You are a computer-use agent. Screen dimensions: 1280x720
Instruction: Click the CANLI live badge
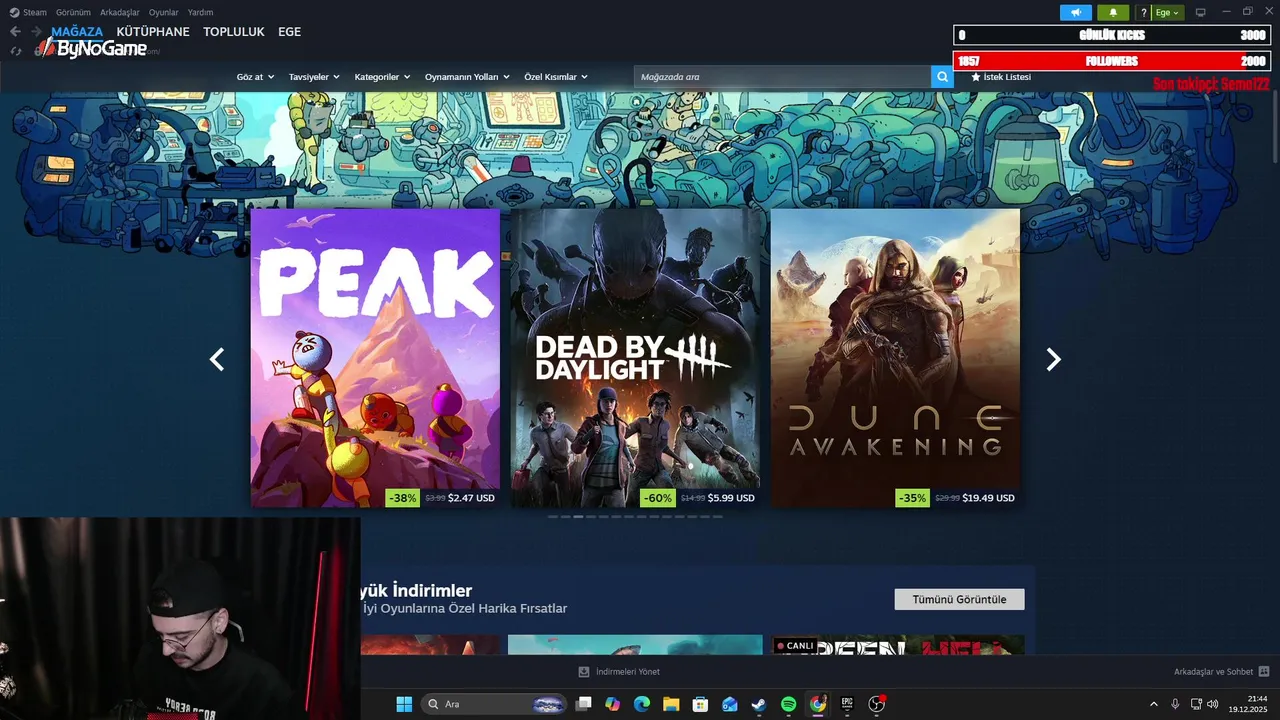click(795, 646)
